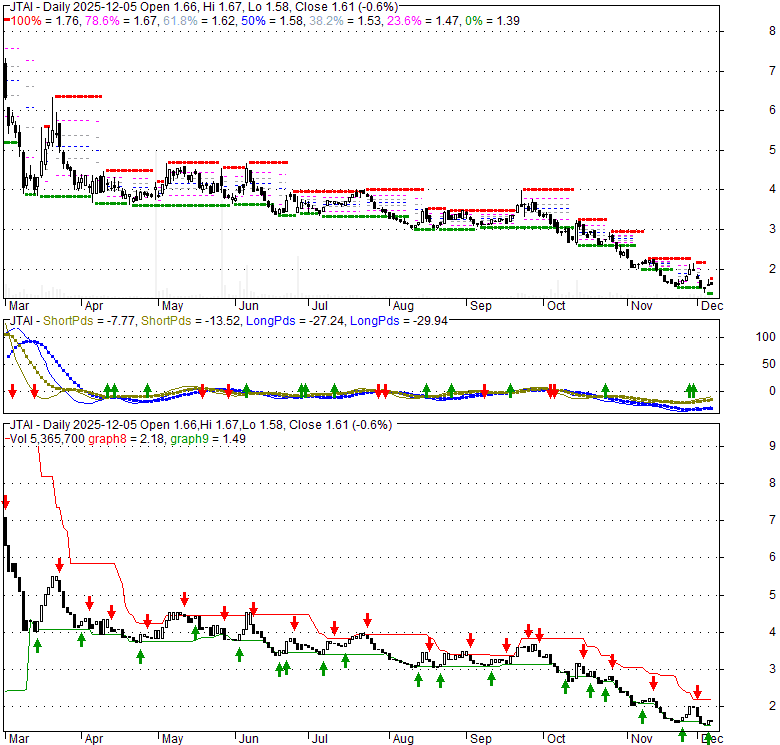Click the '0' tick on the oscillator axis
780x745 pixels.
772,391
